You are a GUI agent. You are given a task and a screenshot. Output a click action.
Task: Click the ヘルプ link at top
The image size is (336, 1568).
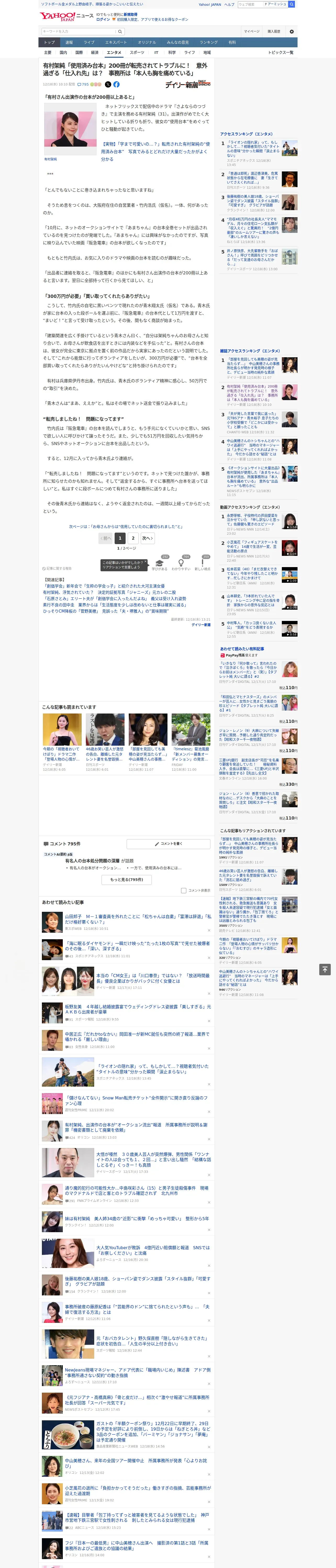coord(229,4)
